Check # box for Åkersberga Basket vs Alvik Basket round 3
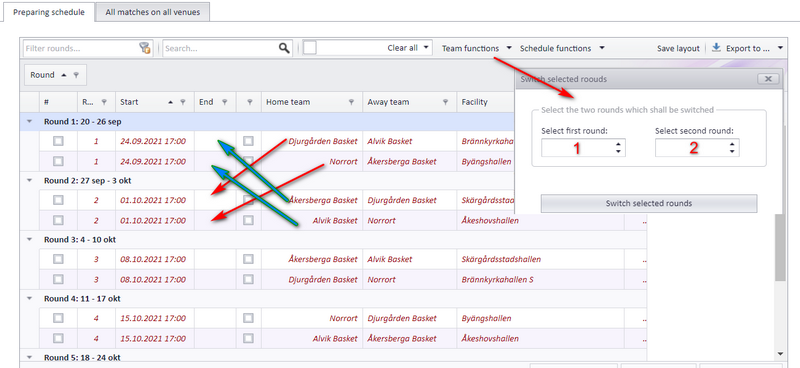Viewport: 800px width, 368px height. click(x=58, y=259)
